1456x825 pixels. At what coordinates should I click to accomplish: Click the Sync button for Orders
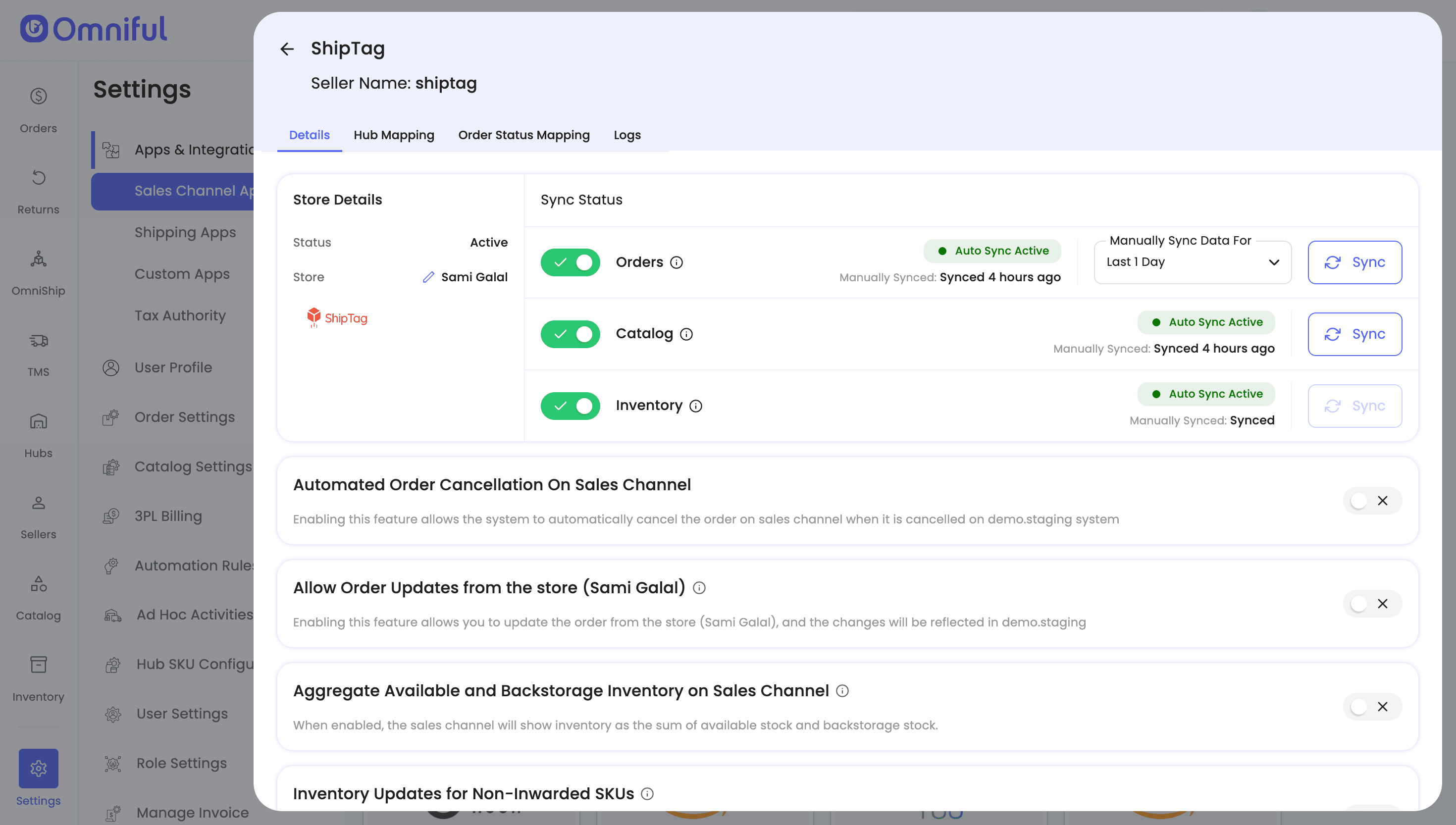pyautogui.click(x=1354, y=262)
